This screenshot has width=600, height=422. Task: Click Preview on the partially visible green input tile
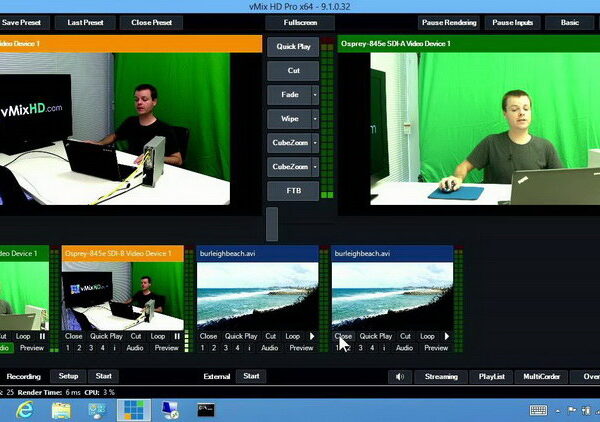pyautogui.click(x=32, y=348)
